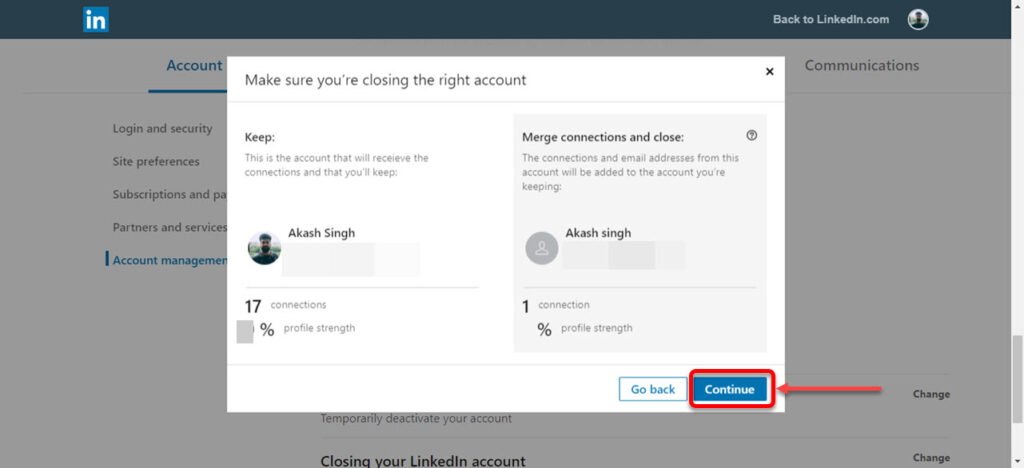Open Partners and services sidebar item
Viewport: 1024px width, 468px height.
170,227
